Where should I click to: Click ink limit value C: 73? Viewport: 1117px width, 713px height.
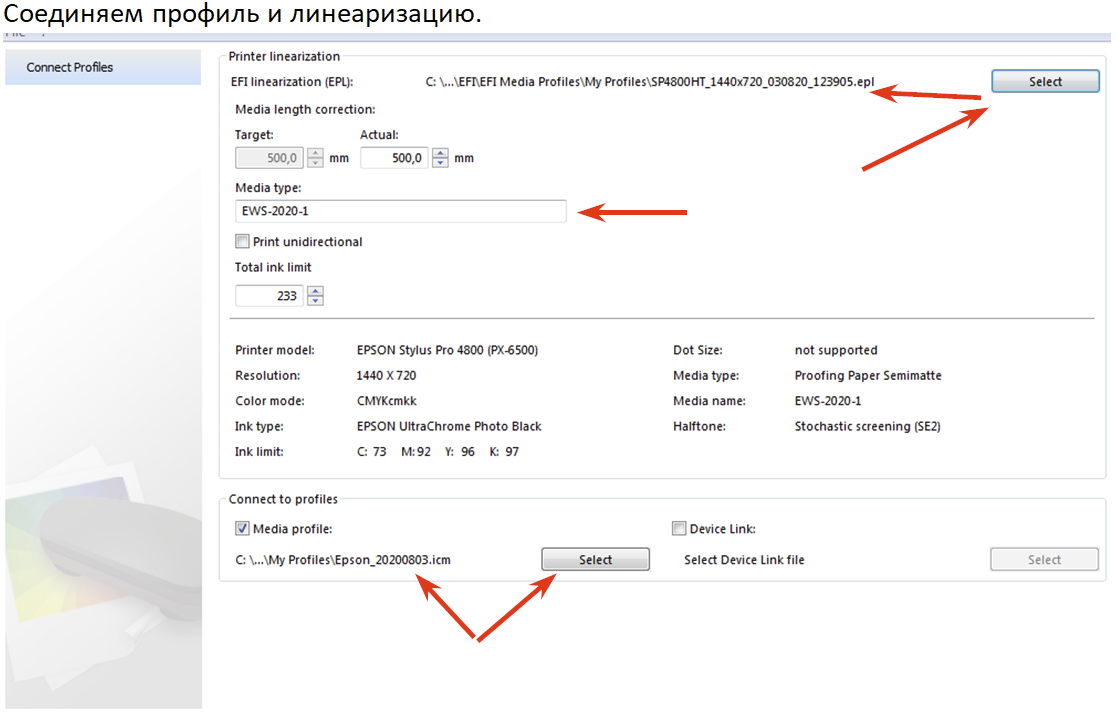(371, 452)
